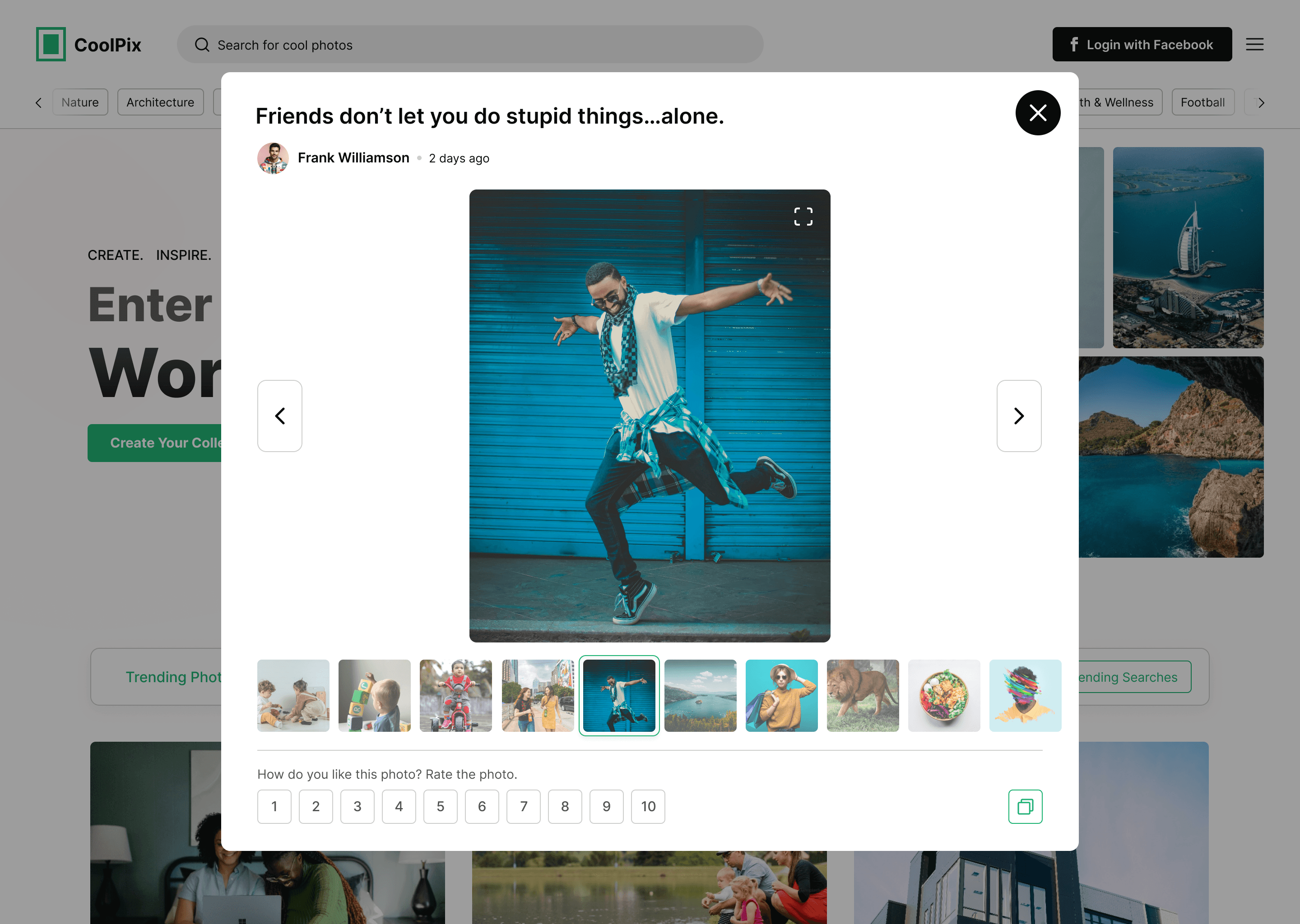
Task: Give the photo a rating of 3
Action: tap(357, 806)
